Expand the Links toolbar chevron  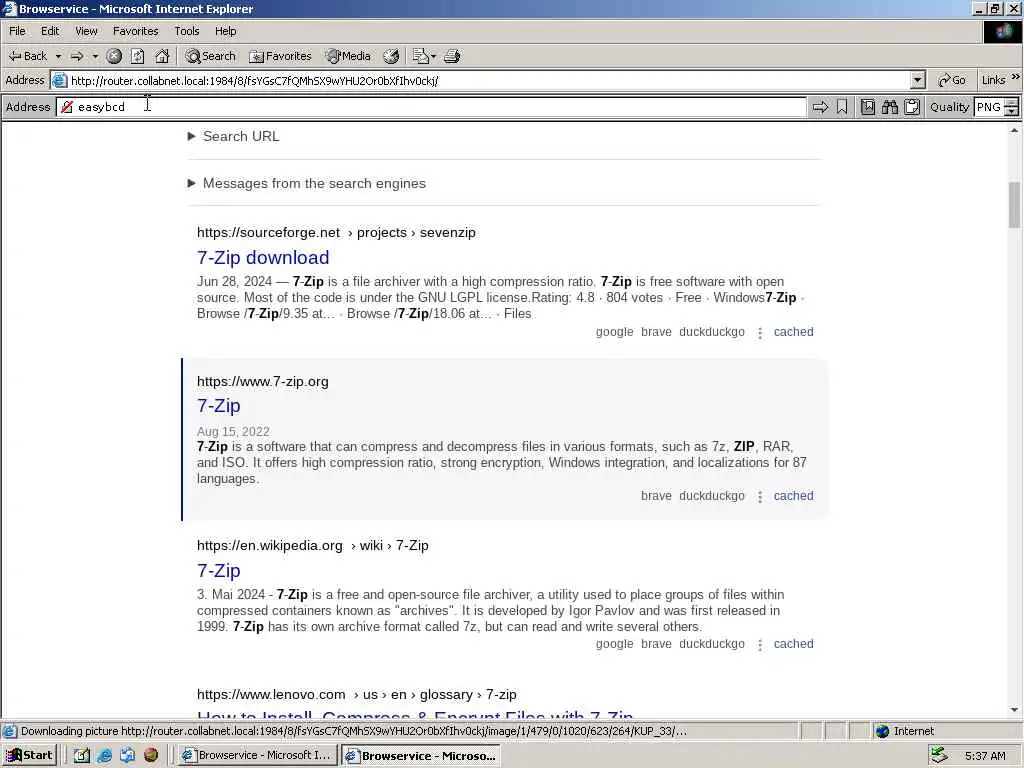click(x=1016, y=77)
